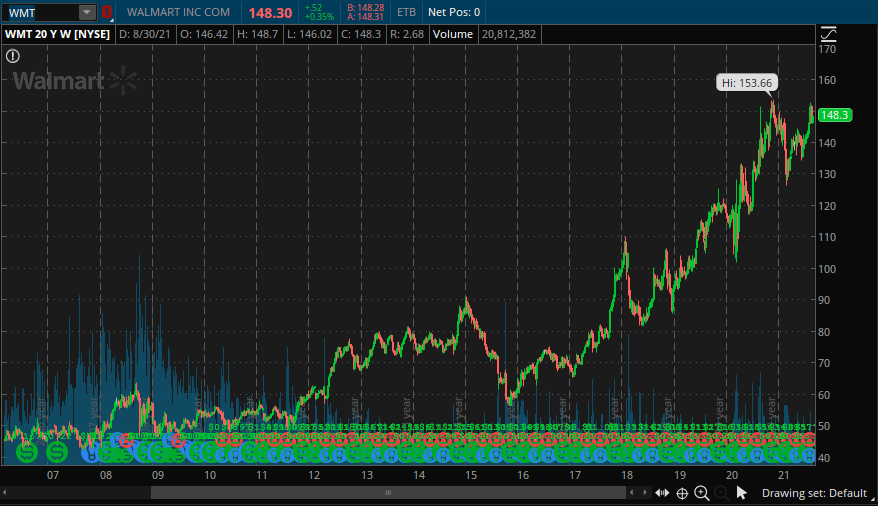Click the 100 price axis label

827,269
